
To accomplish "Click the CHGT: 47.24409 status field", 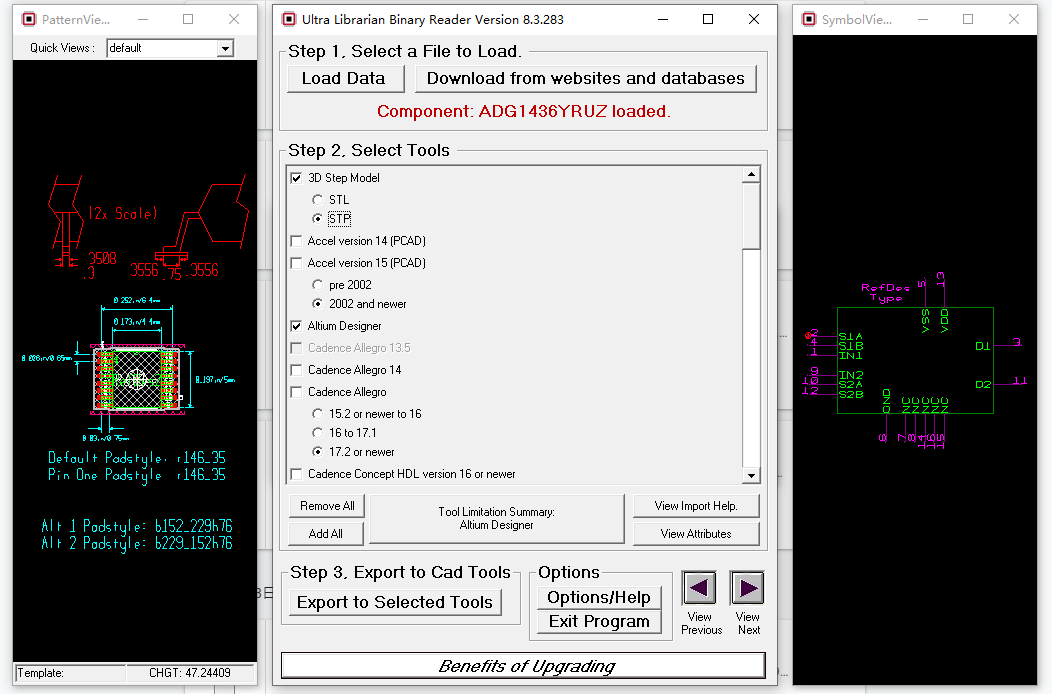I will coord(190,673).
